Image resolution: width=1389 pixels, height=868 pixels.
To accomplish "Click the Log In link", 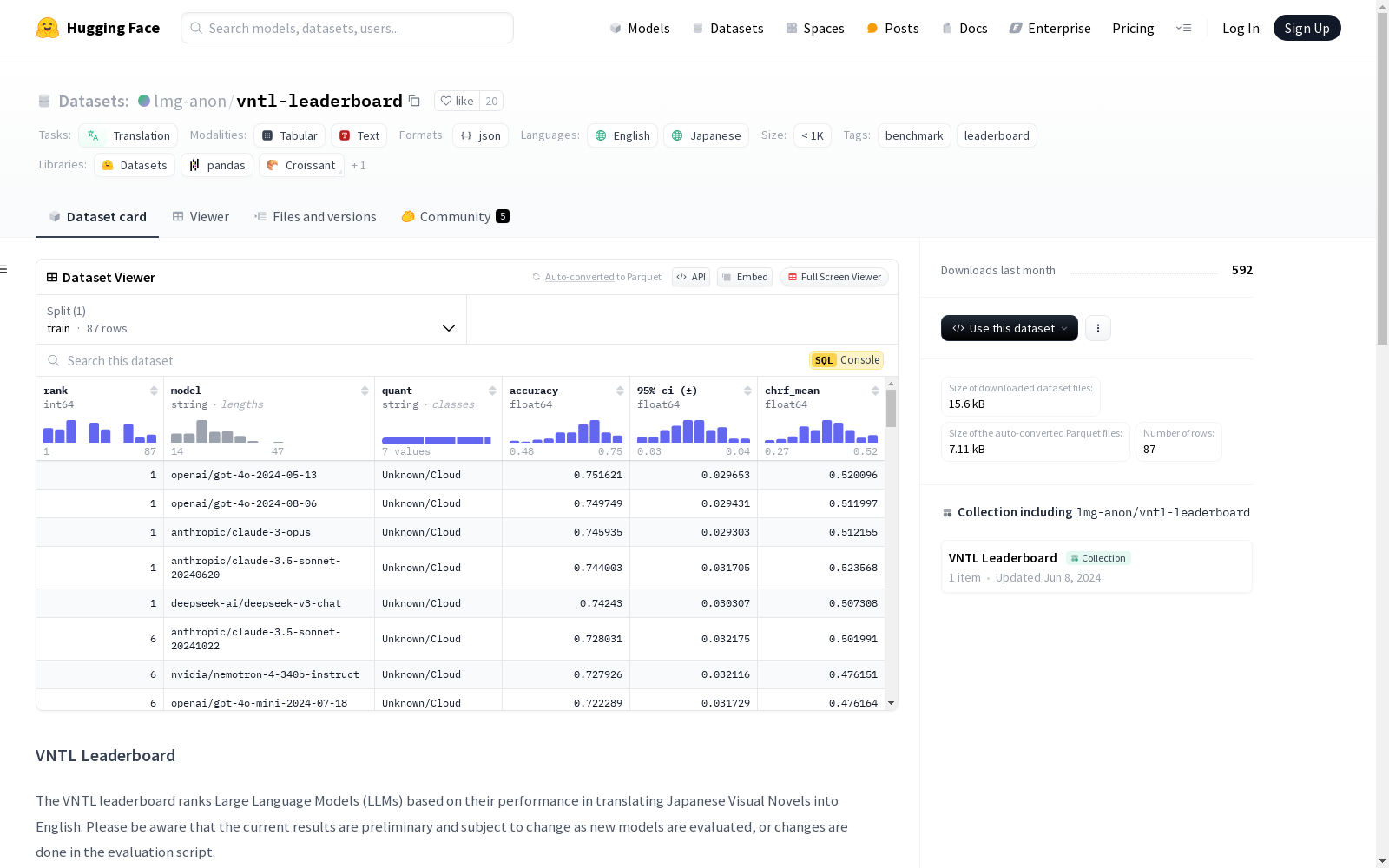I will click(x=1241, y=28).
